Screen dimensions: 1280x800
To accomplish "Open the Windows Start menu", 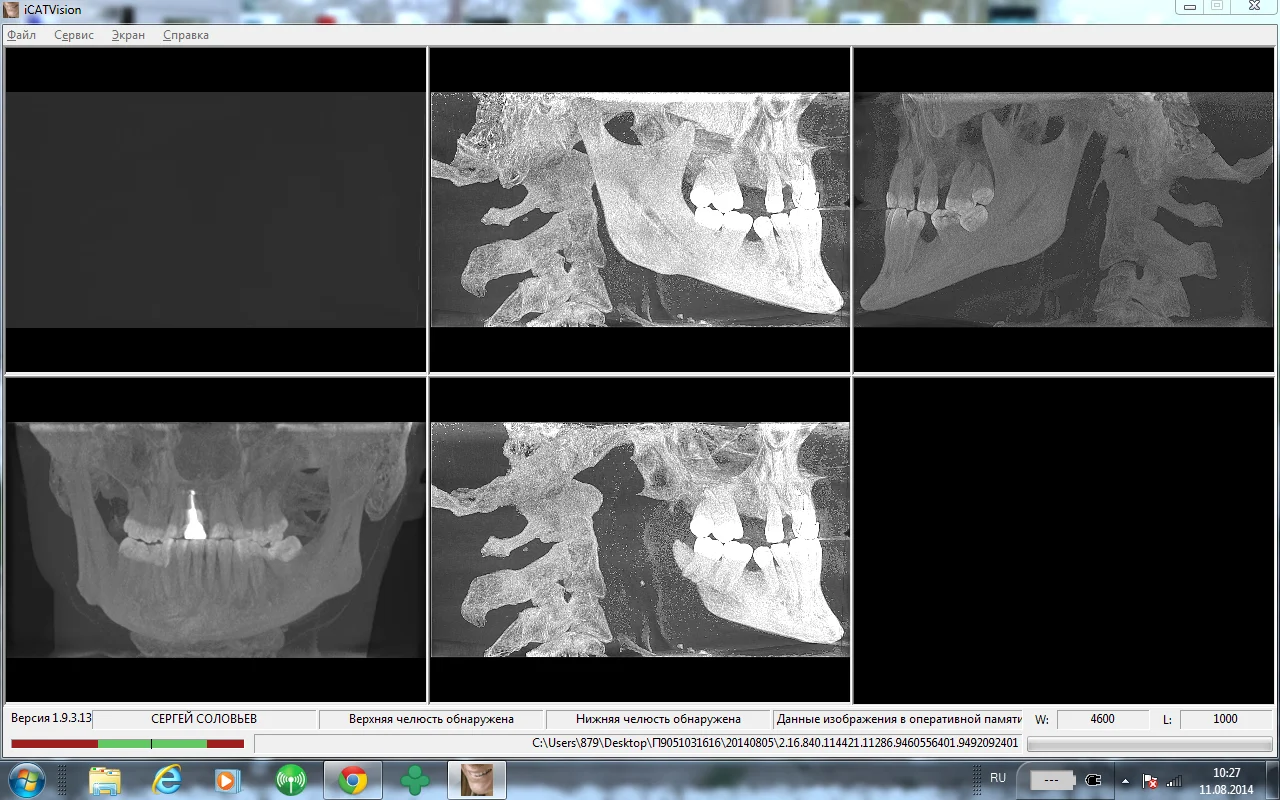I will click(x=24, y=779).
